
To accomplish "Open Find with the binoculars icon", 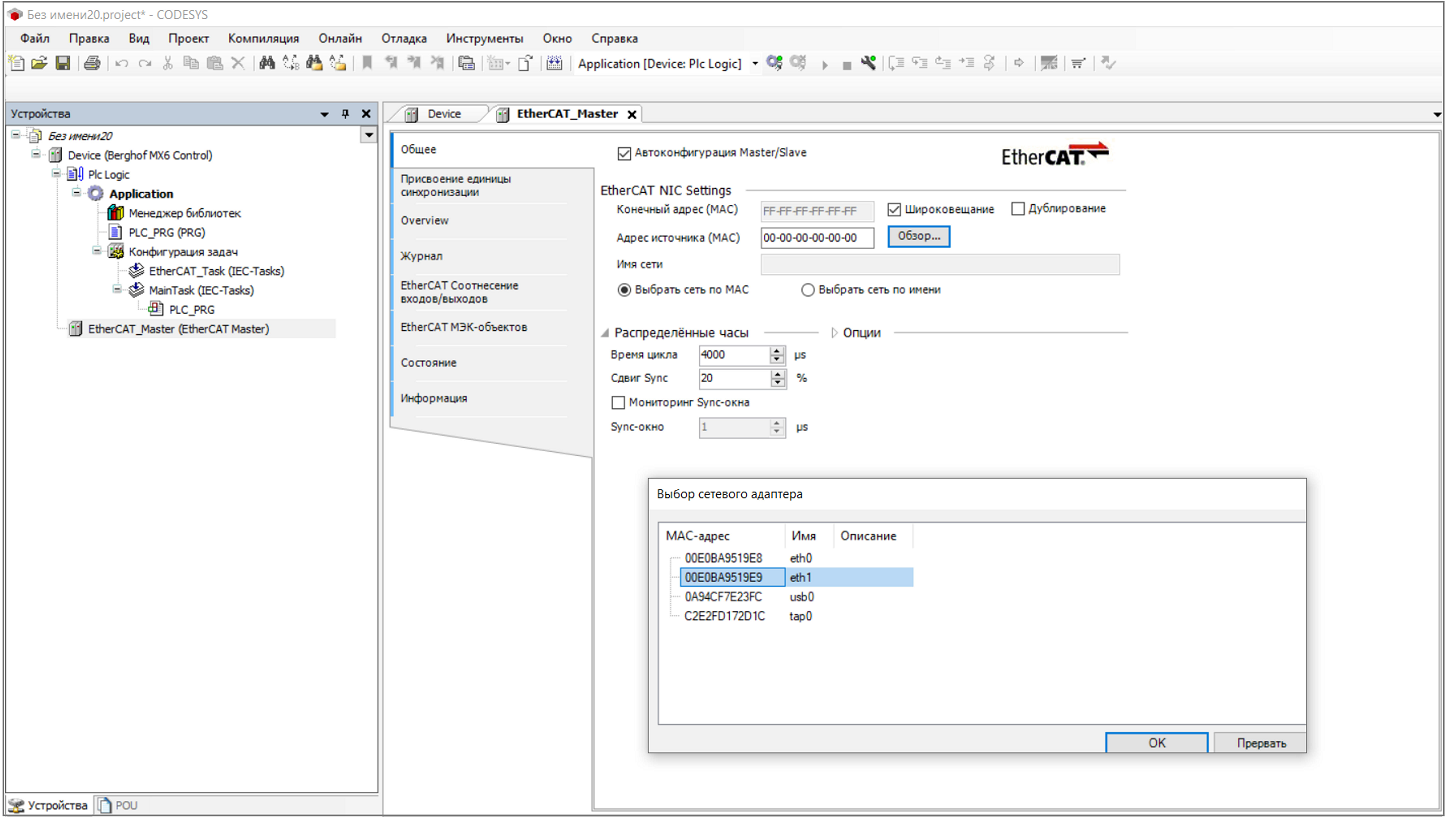I will pos(267,63).
